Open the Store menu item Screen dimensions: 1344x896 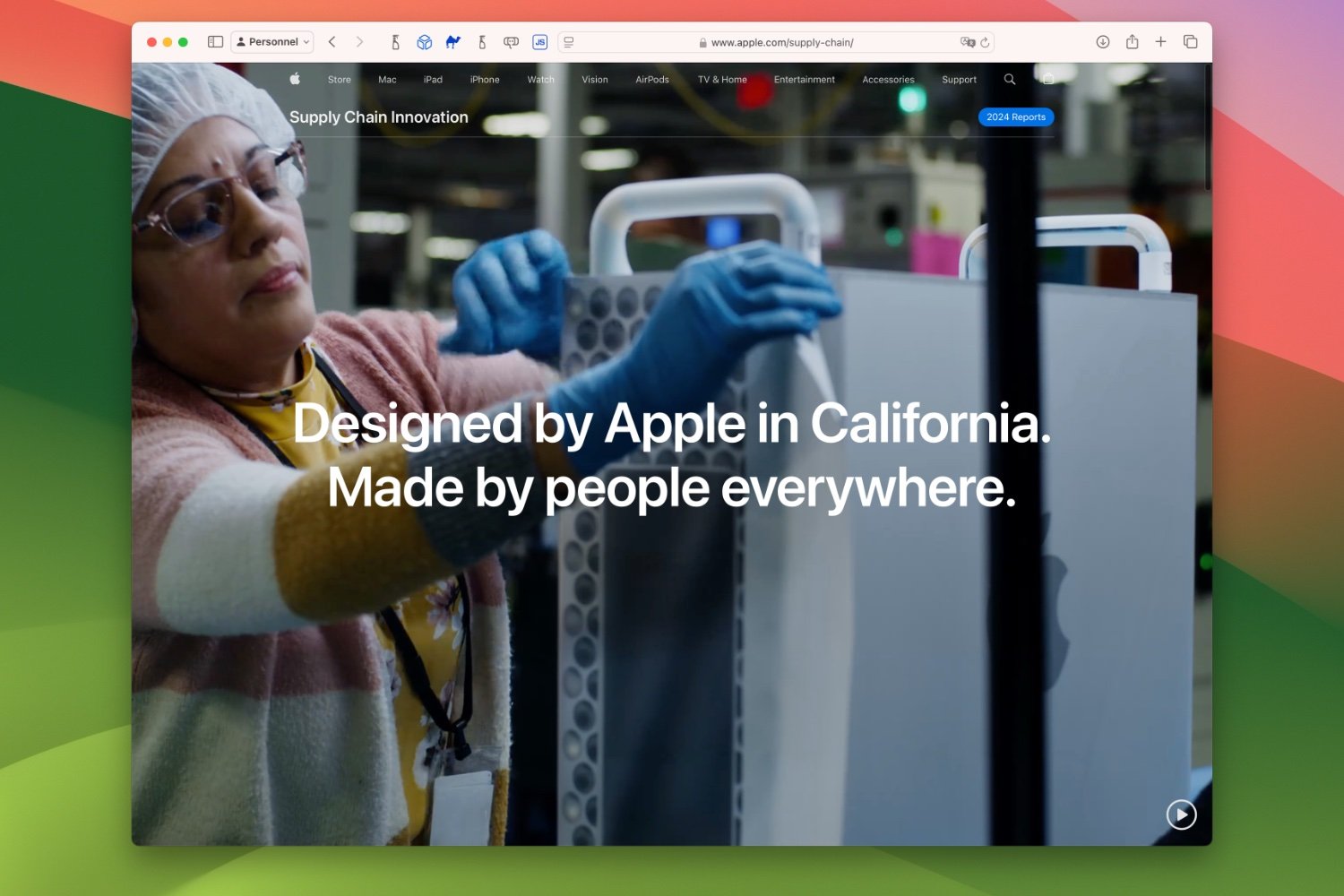340,80
